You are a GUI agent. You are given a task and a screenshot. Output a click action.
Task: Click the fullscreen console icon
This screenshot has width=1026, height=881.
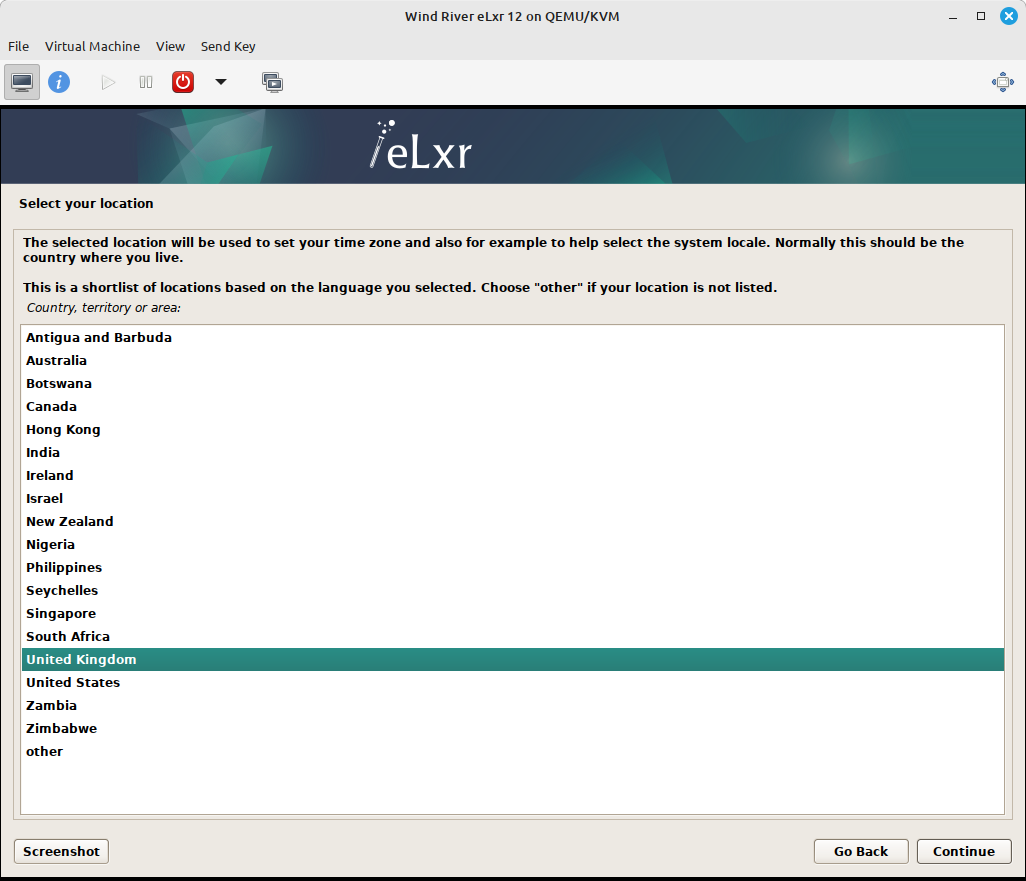[1002, 82]
